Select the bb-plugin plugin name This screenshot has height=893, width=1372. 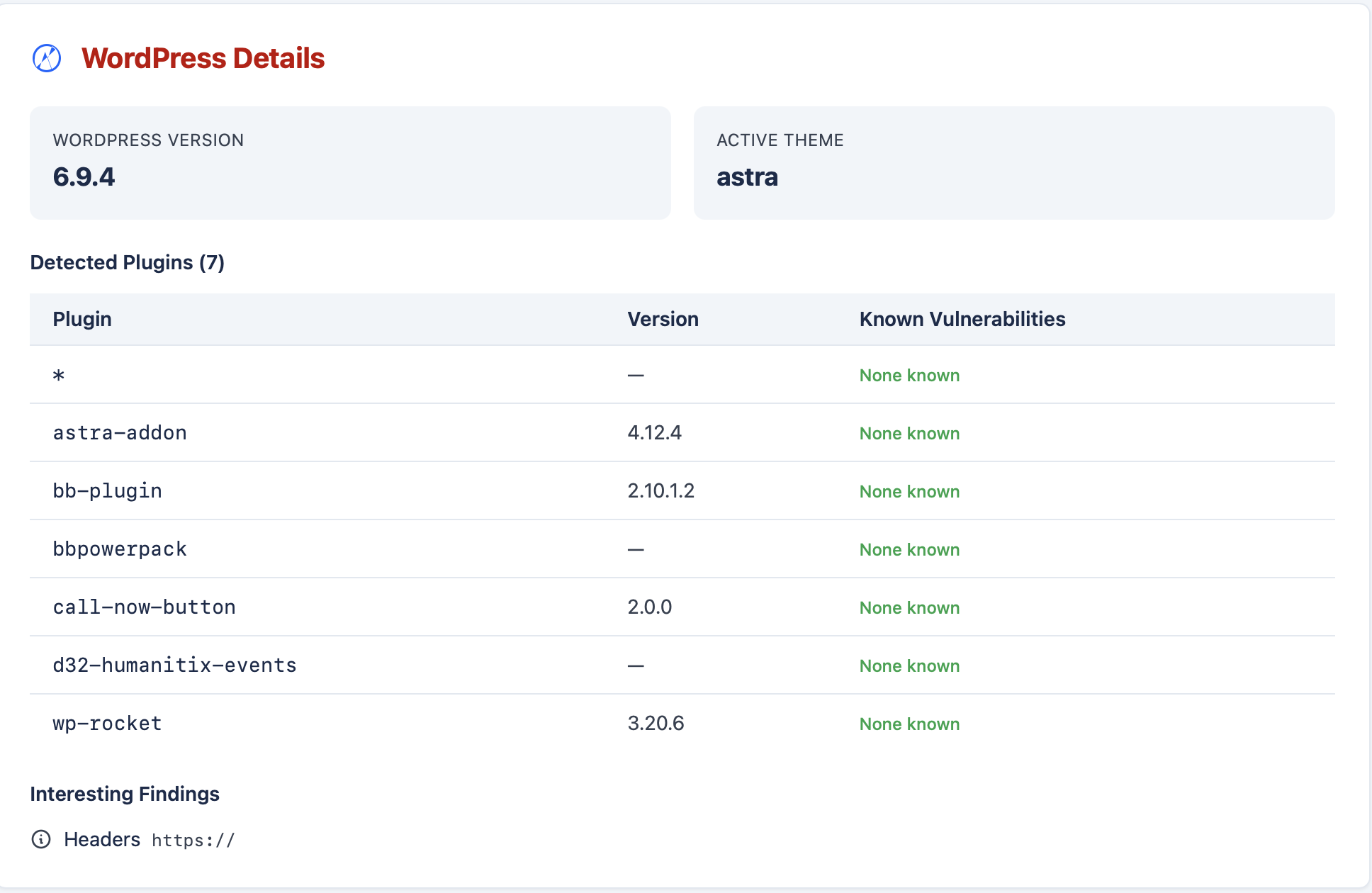coord(108,490)
